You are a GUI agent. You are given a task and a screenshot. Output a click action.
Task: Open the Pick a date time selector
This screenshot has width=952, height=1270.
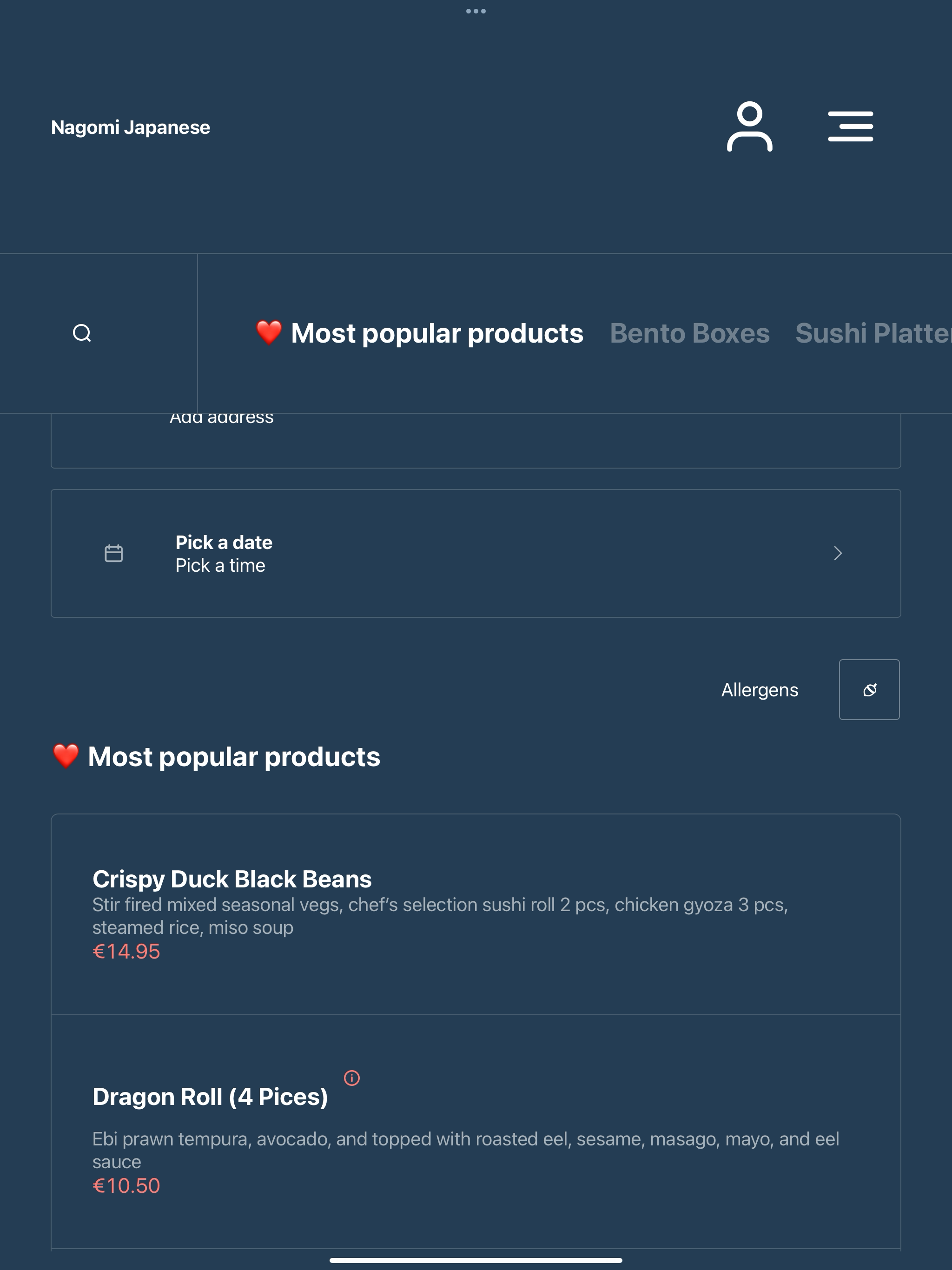tap(476, 554)
